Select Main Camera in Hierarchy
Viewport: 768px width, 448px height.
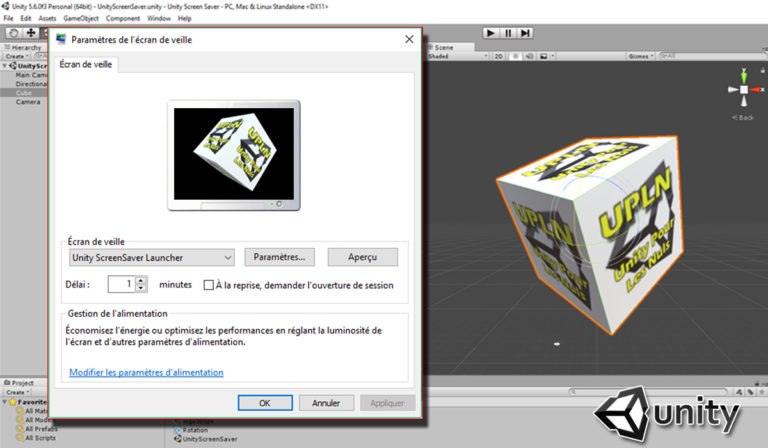(31, 75)
